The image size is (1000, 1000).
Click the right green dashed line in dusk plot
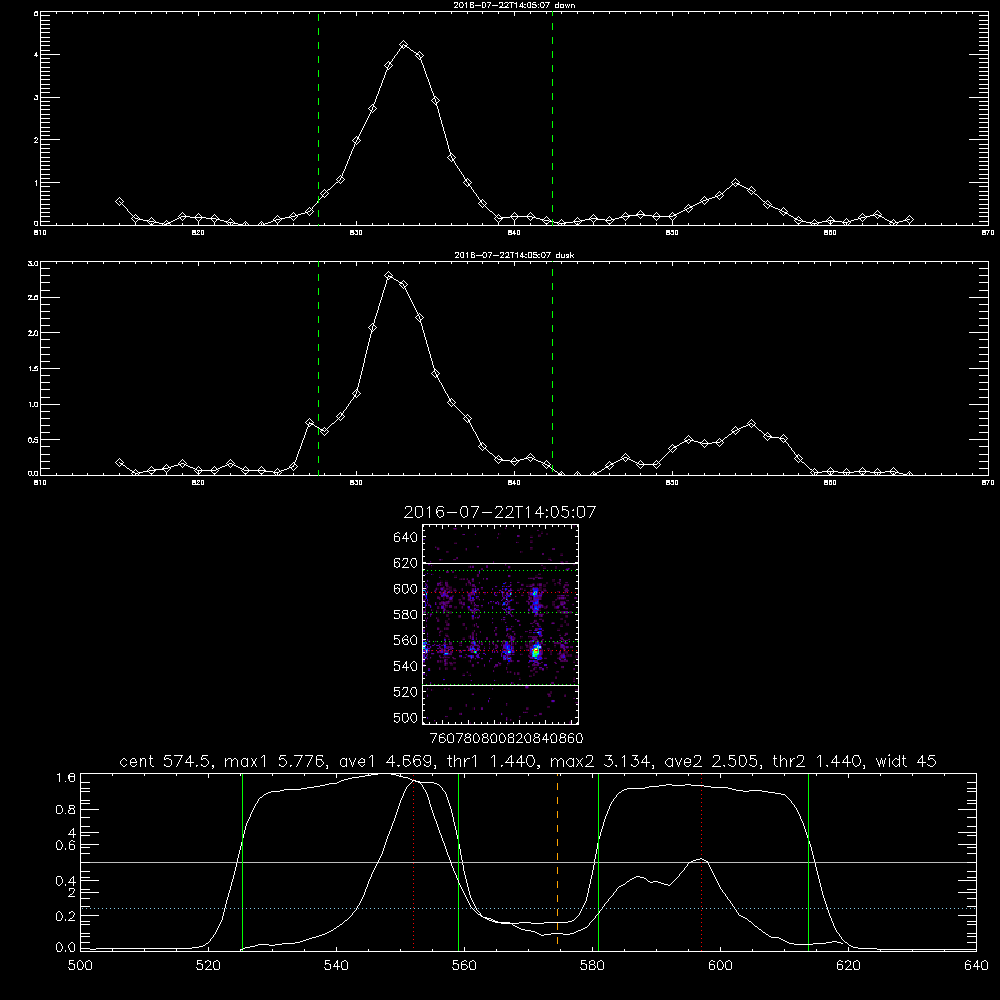pos(552,368)
